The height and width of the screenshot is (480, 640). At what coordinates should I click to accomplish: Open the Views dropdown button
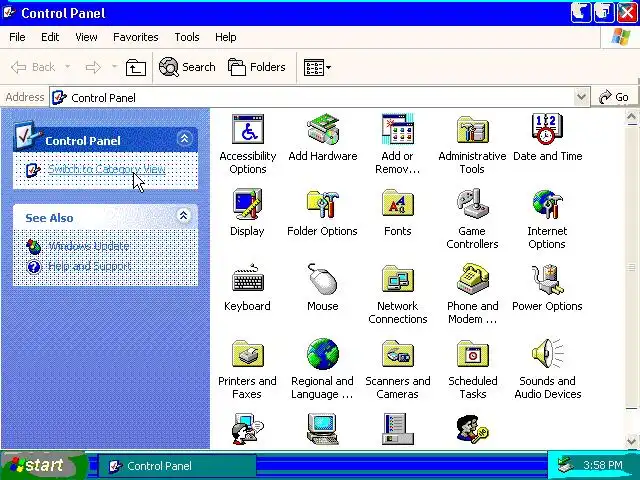coord(317,67)
